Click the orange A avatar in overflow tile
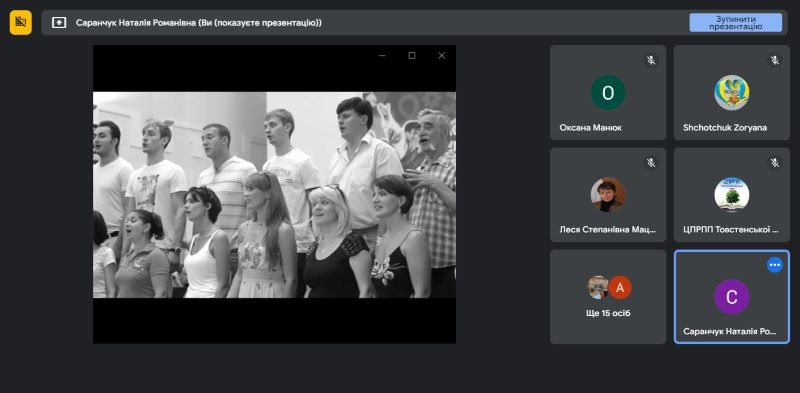The image size is (800, 393). (x=620, y=287)
